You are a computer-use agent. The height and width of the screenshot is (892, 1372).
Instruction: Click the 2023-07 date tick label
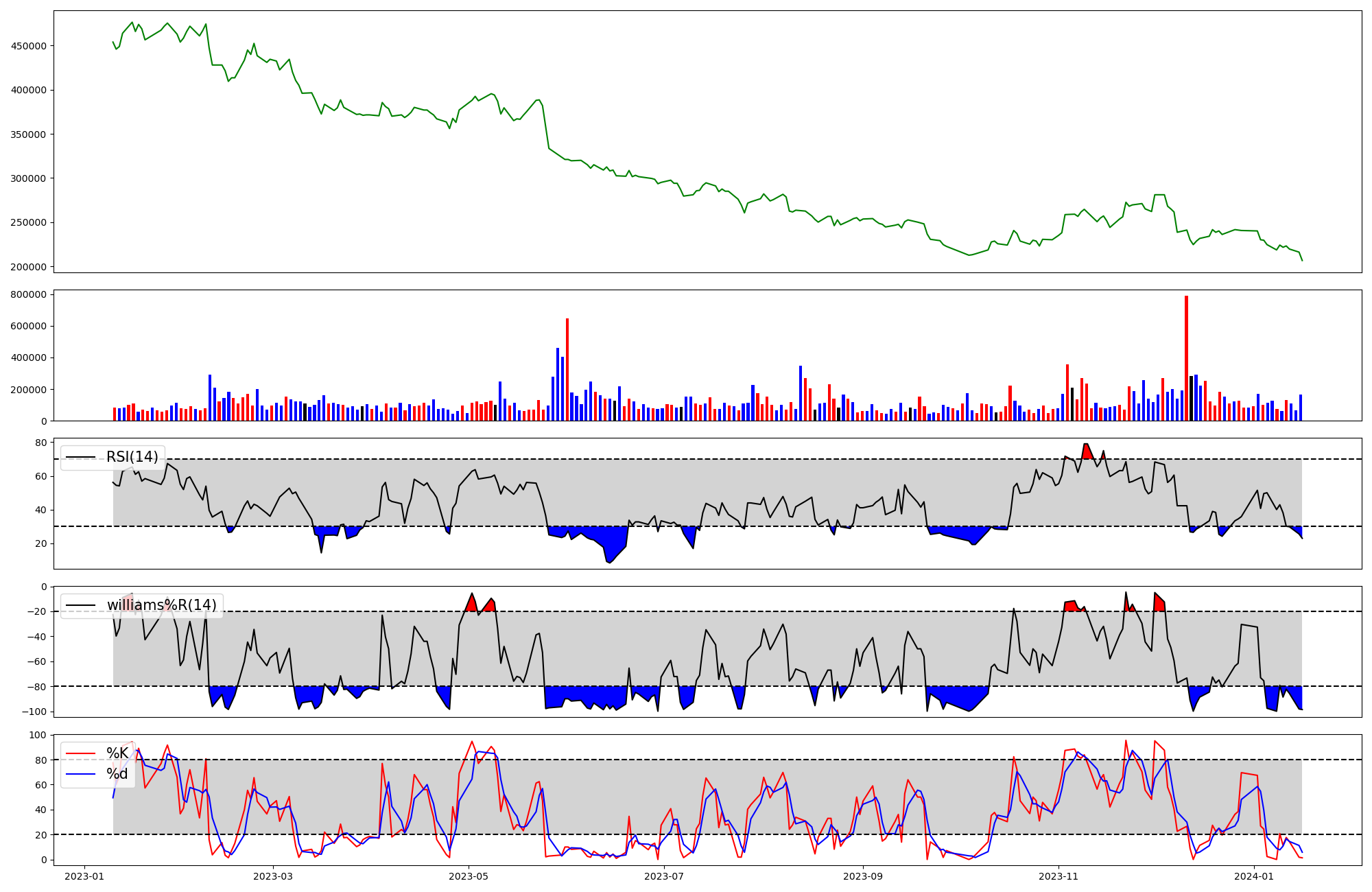[x=664, y=876]
